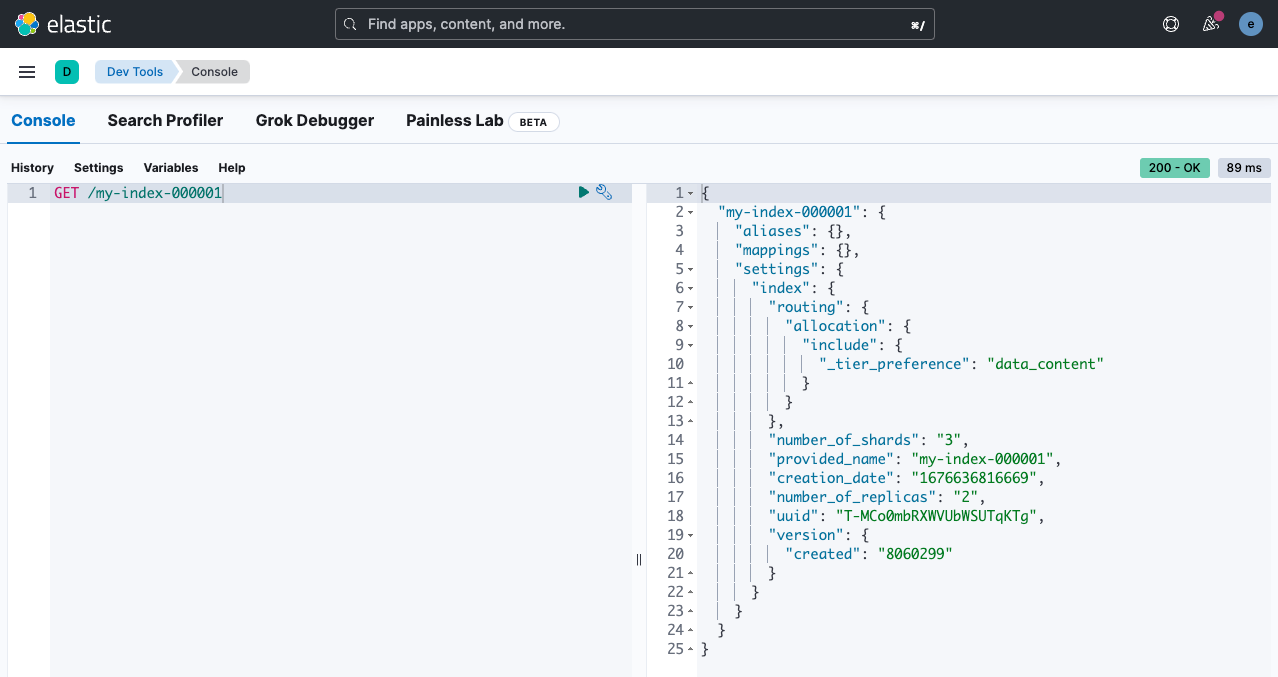Collapse the settings block at line 5
Screen dimensions: 1278x677
[x=691, y=269]
